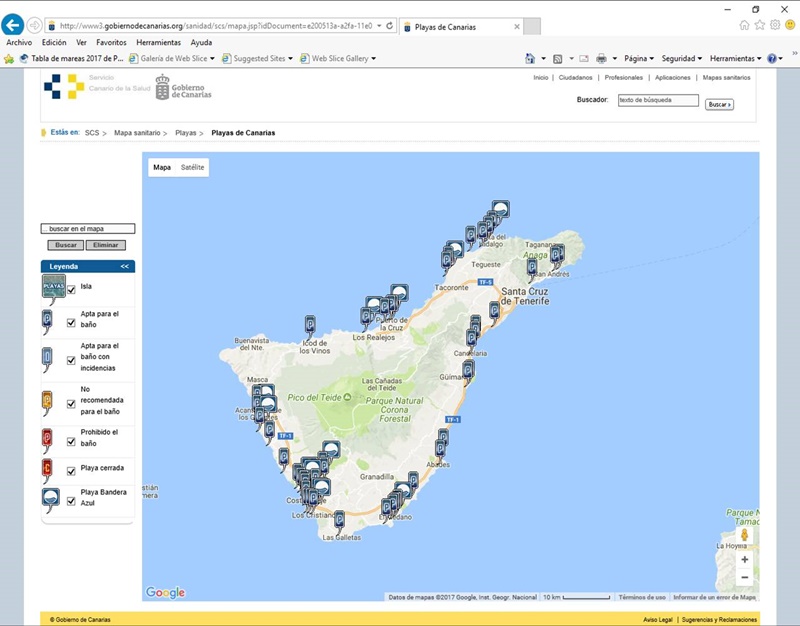Click the beach marker near Icod de los Vinos

(x=310, y=324)
